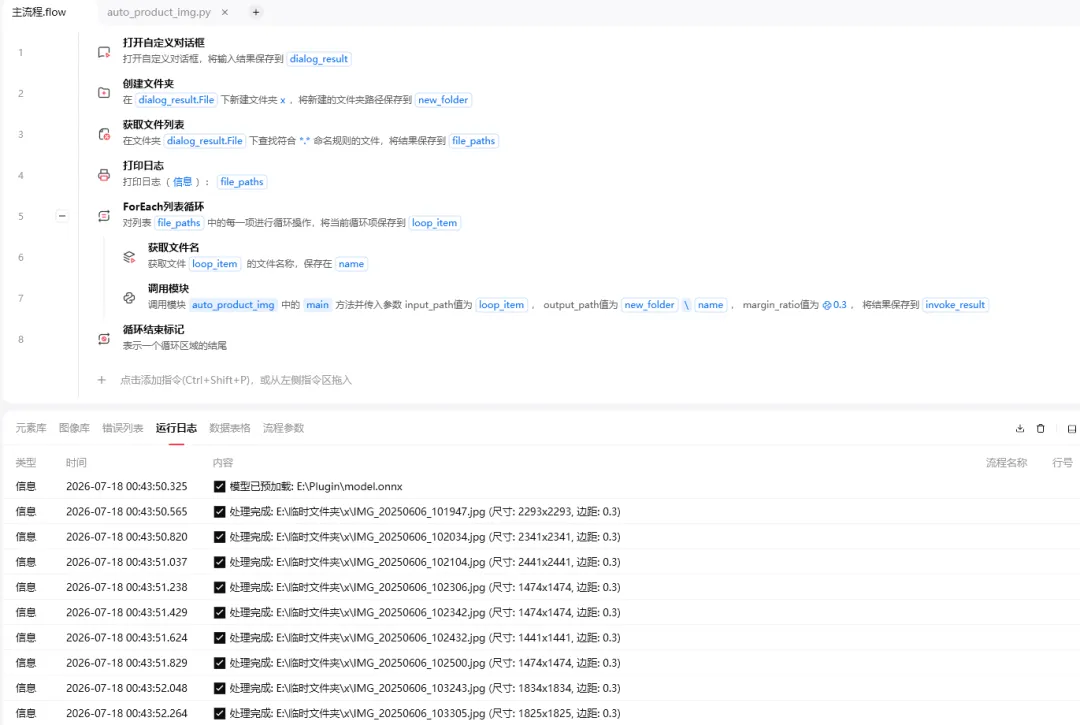Click the log entry for IMG_20250606_102306.jpg
Image resolution: width=1080 pixels, height=725 pixels.
click(x=540, y=587)
